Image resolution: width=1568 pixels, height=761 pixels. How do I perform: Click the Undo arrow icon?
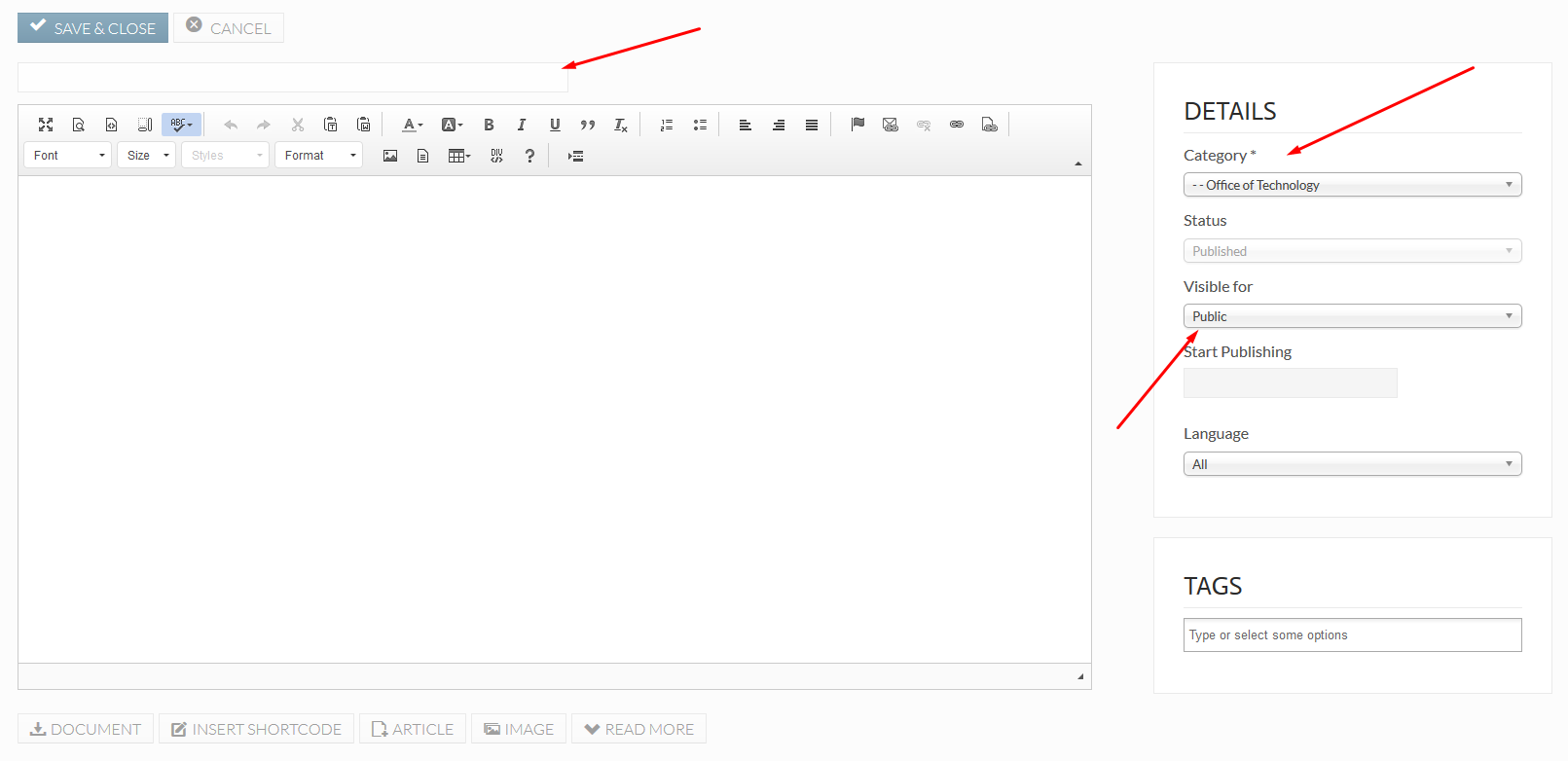(x=231, y=125)
